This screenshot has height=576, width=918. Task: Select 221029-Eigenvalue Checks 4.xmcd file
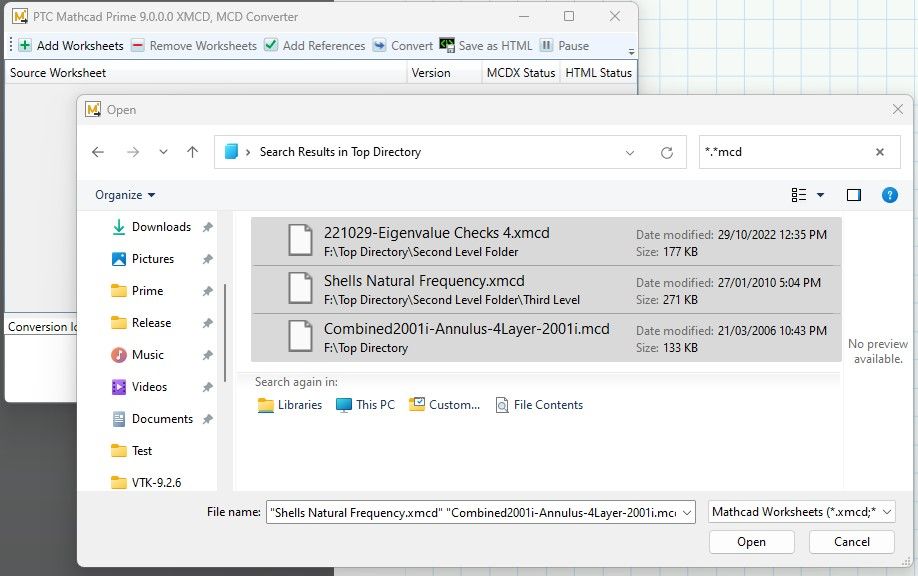pyautogui.click(x=437, y=233)
